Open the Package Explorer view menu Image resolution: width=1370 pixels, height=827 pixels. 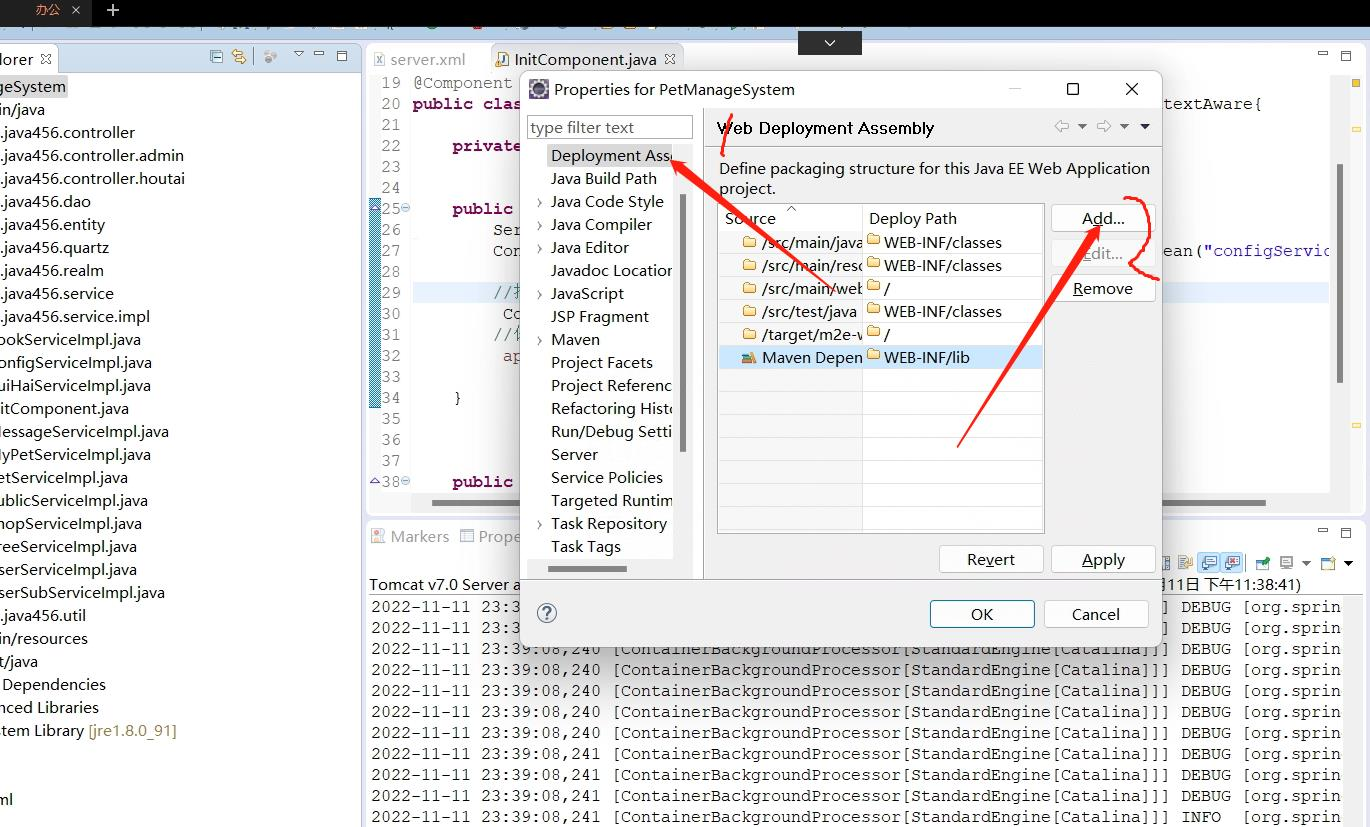[299, 55]
